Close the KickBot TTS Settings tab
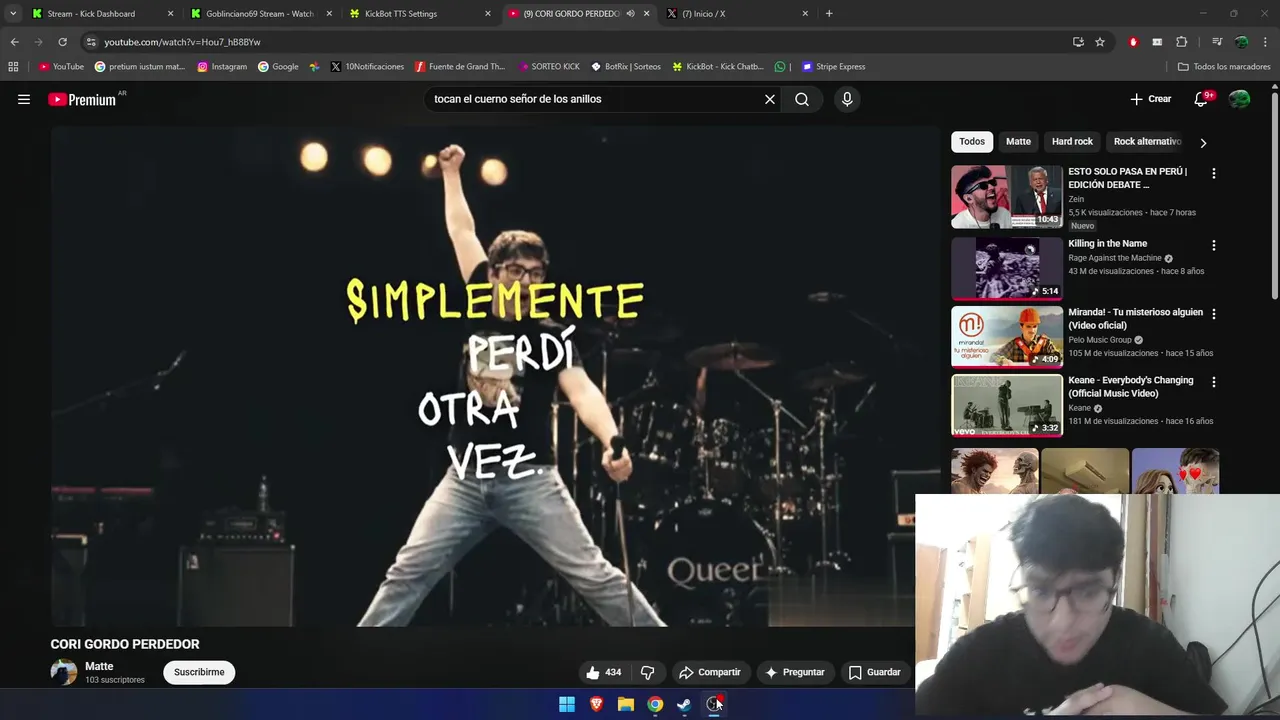Image resolution: width=1280 pixels, height=720 pixels. pyautogui.click(x=488, y=14)
